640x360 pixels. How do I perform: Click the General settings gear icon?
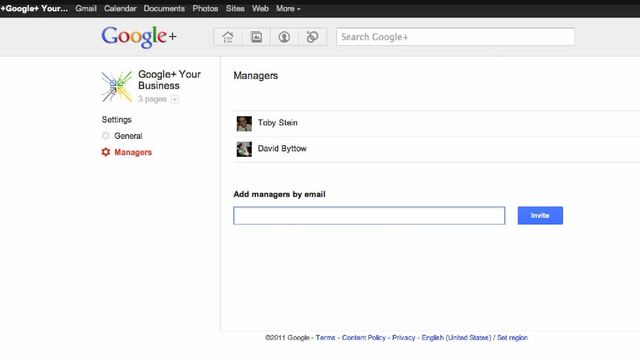pyautogui.click(x=106, y=136)
